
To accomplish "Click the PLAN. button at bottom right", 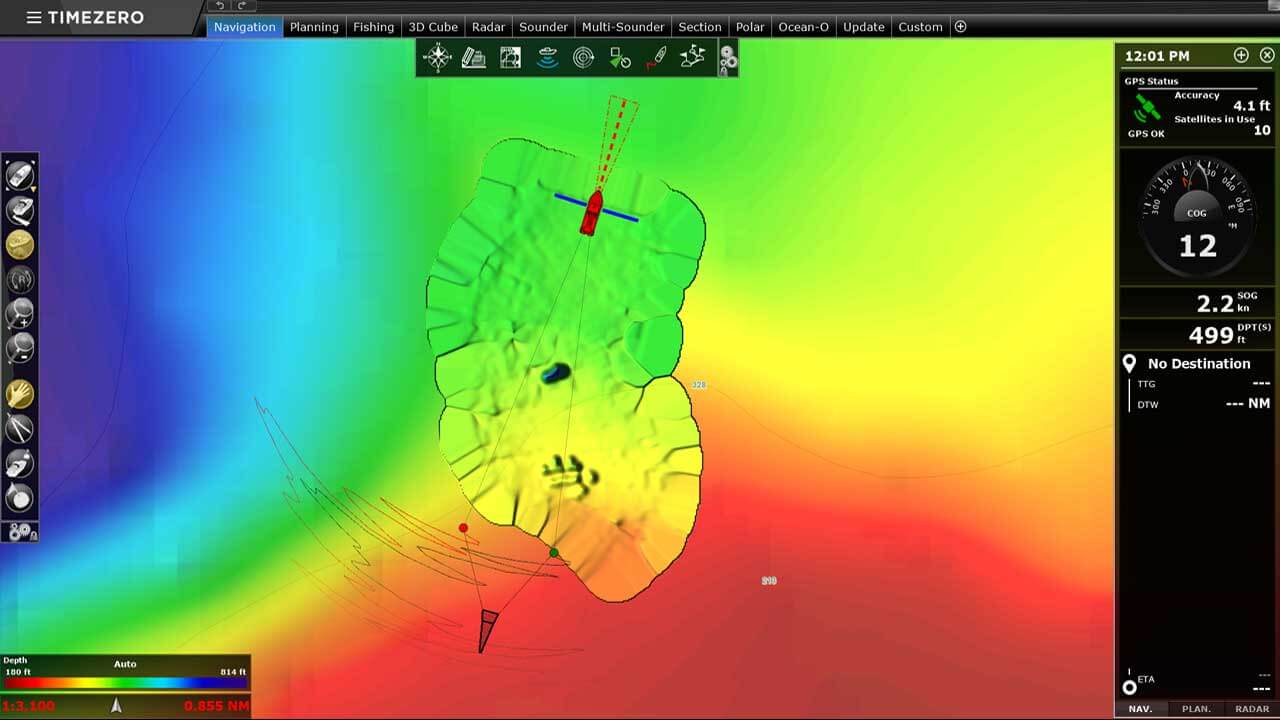I will [x=1196, y=708].
